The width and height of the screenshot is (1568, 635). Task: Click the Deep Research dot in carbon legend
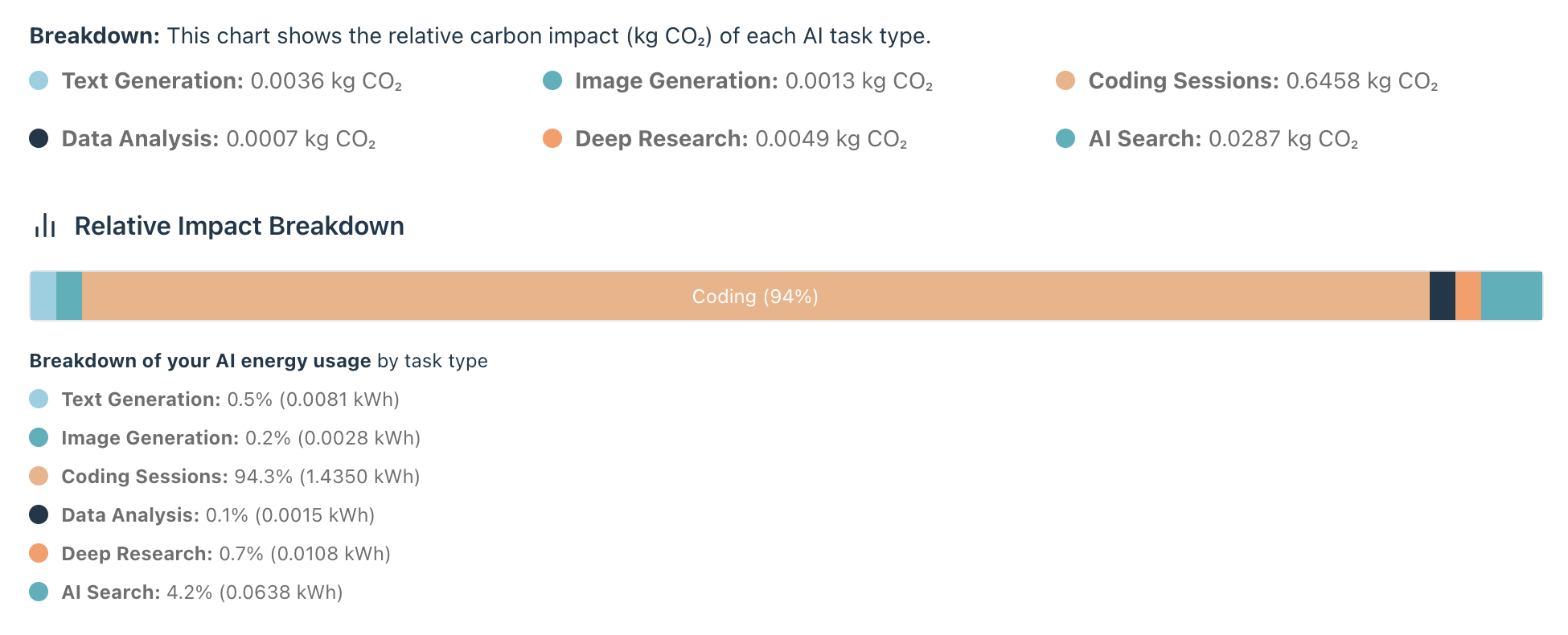(x=552, y=138)
